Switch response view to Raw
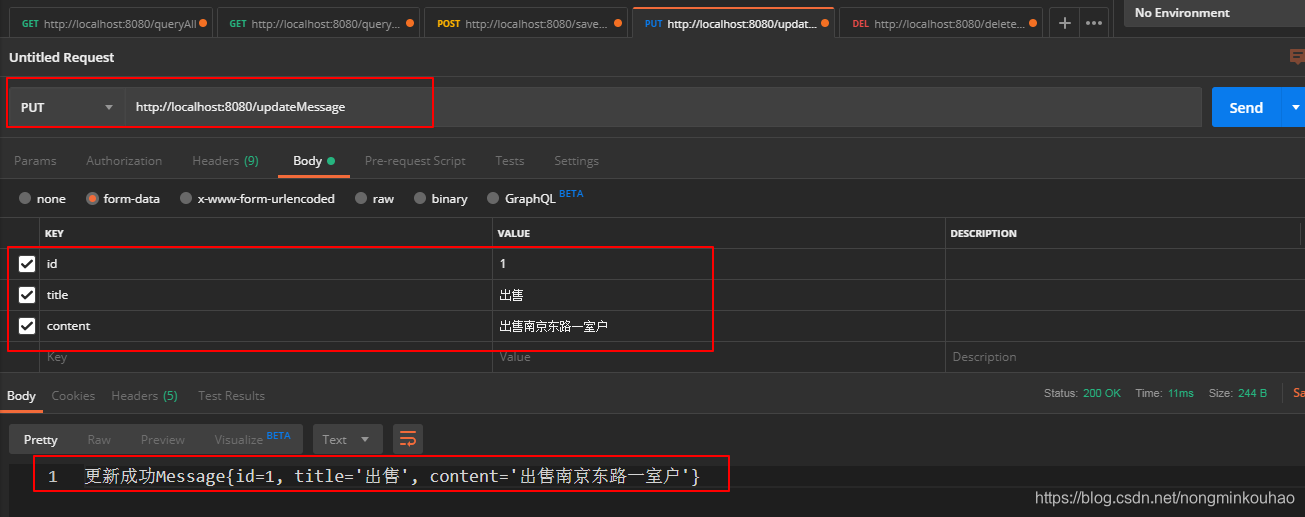Viewport: 1305px width, 517px height. tap(99, 439)
